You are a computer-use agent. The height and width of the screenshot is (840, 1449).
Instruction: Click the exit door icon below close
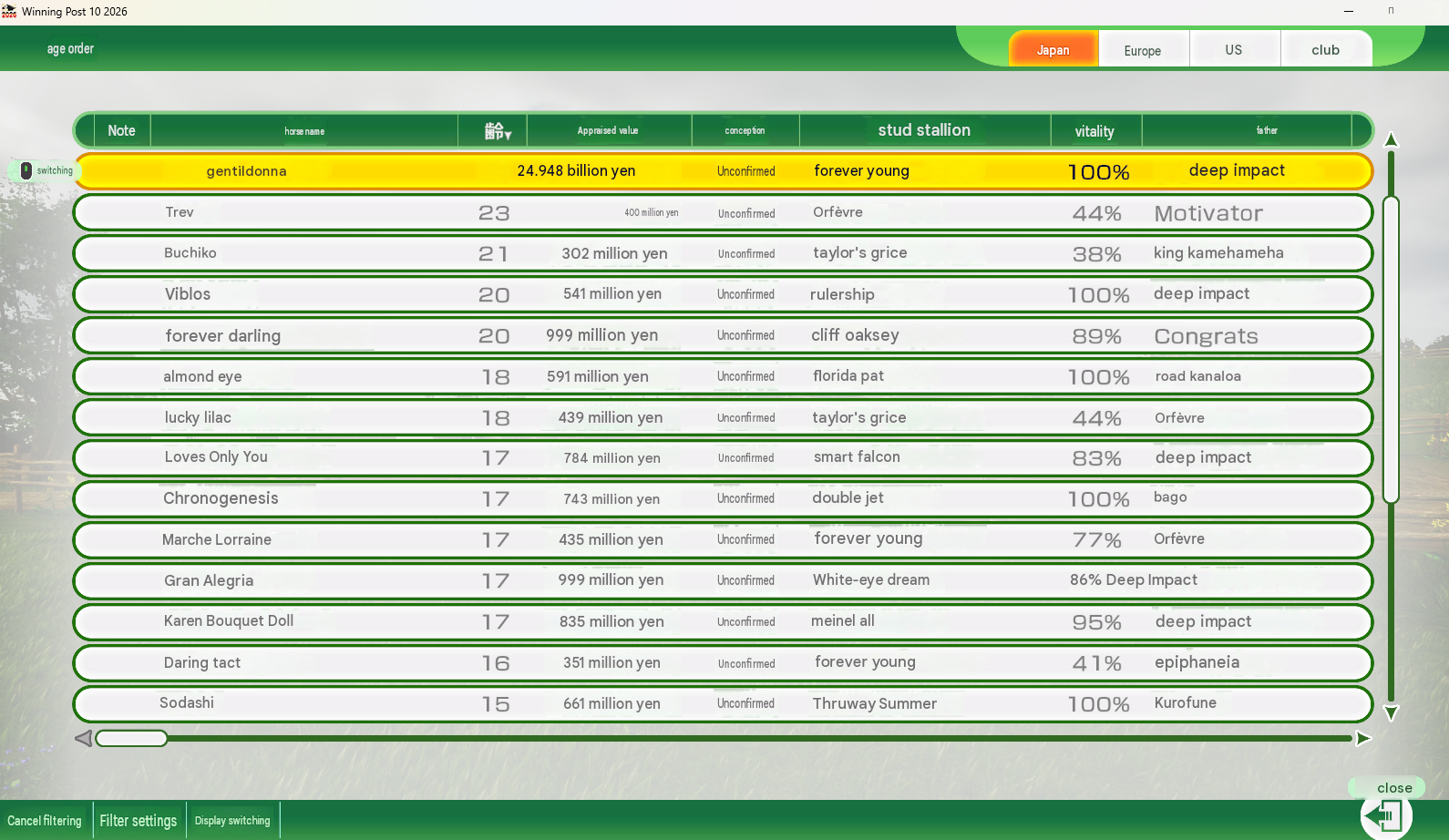1386,815
